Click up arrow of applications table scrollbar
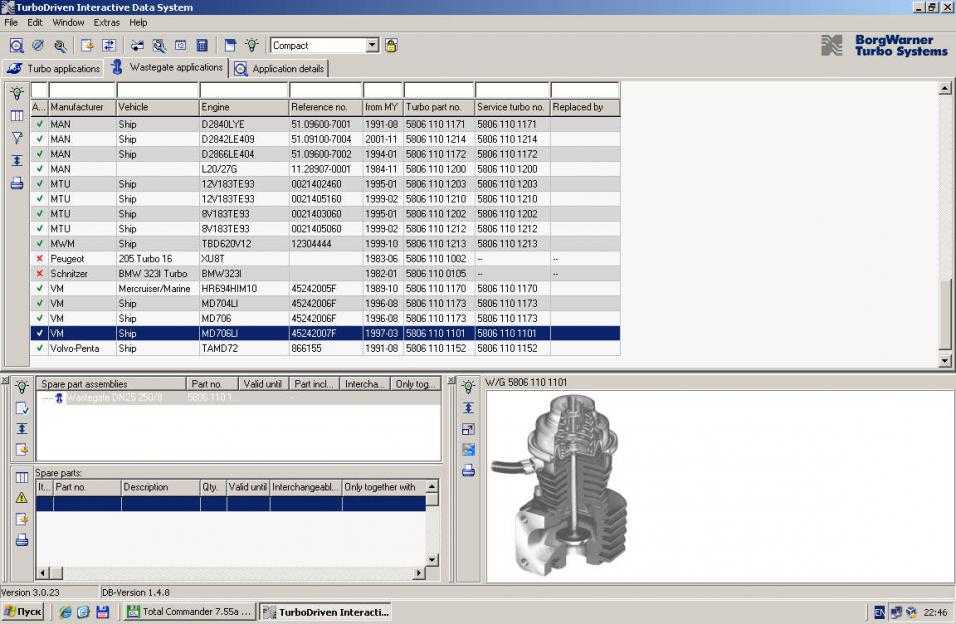This screenshot has height=624, width=956. coord(945,88)
